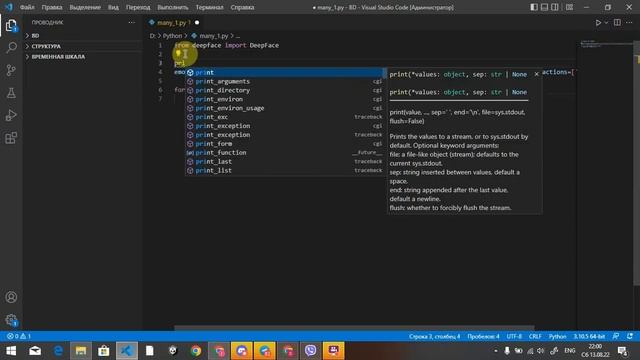Open the errors and warnings status indicator
Screen dimensions: 640x360
(x=19, y=336)
